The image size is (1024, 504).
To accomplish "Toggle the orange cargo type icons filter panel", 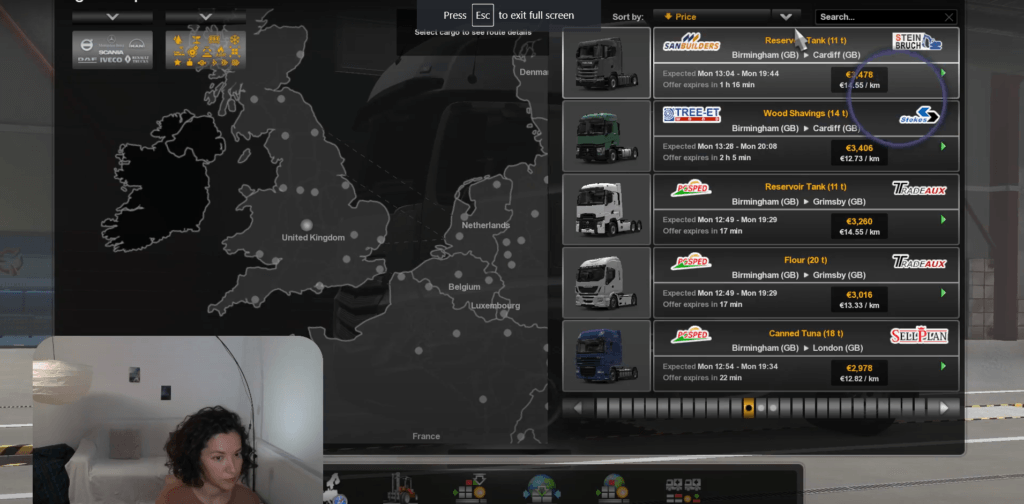I will pyautogui.click(x=206, y=50).
